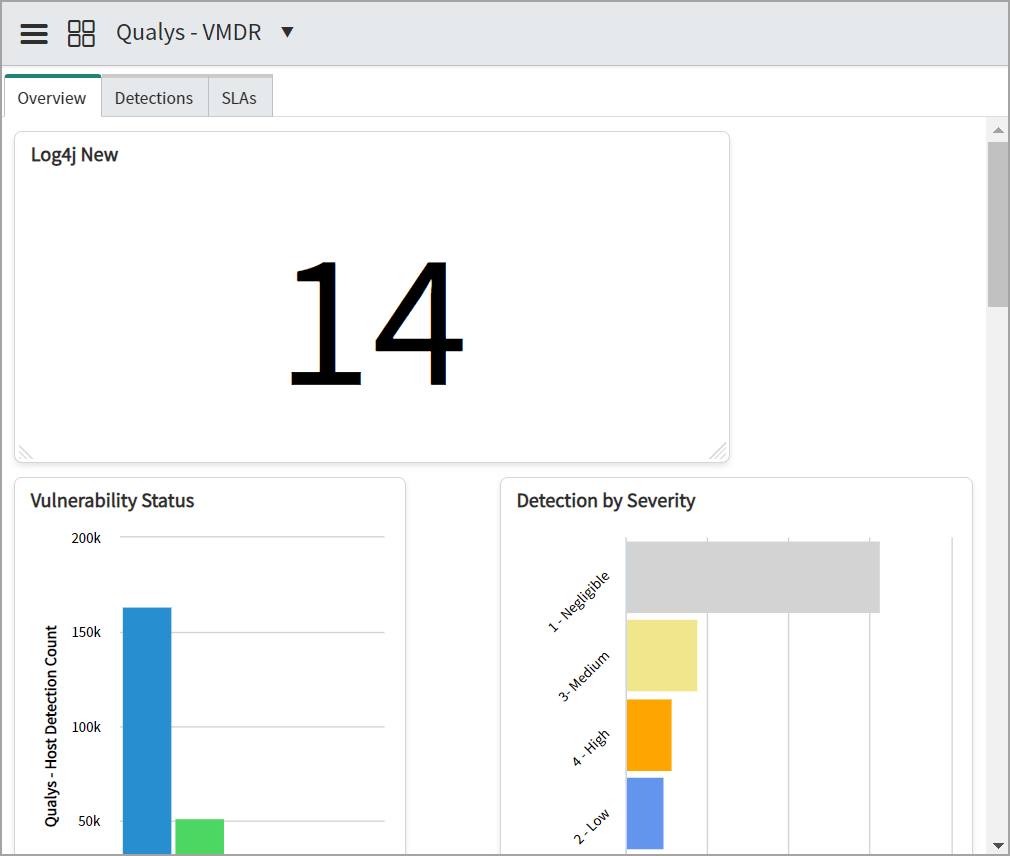Click the 3- Medium axis label
Screen dimensions: 1010x856
pos(584,676)
